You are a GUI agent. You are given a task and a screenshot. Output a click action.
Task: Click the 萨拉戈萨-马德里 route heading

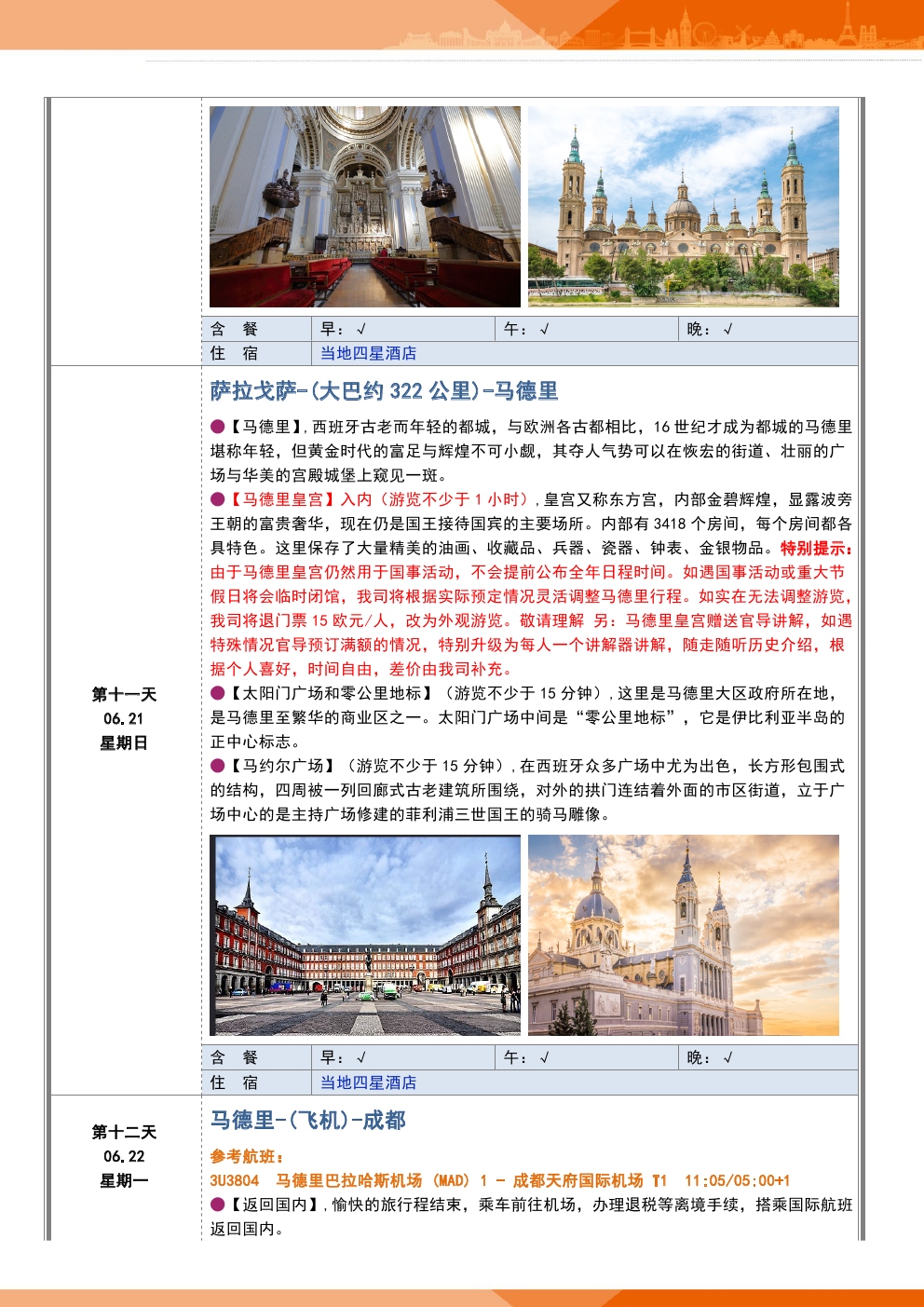(384, 391)
